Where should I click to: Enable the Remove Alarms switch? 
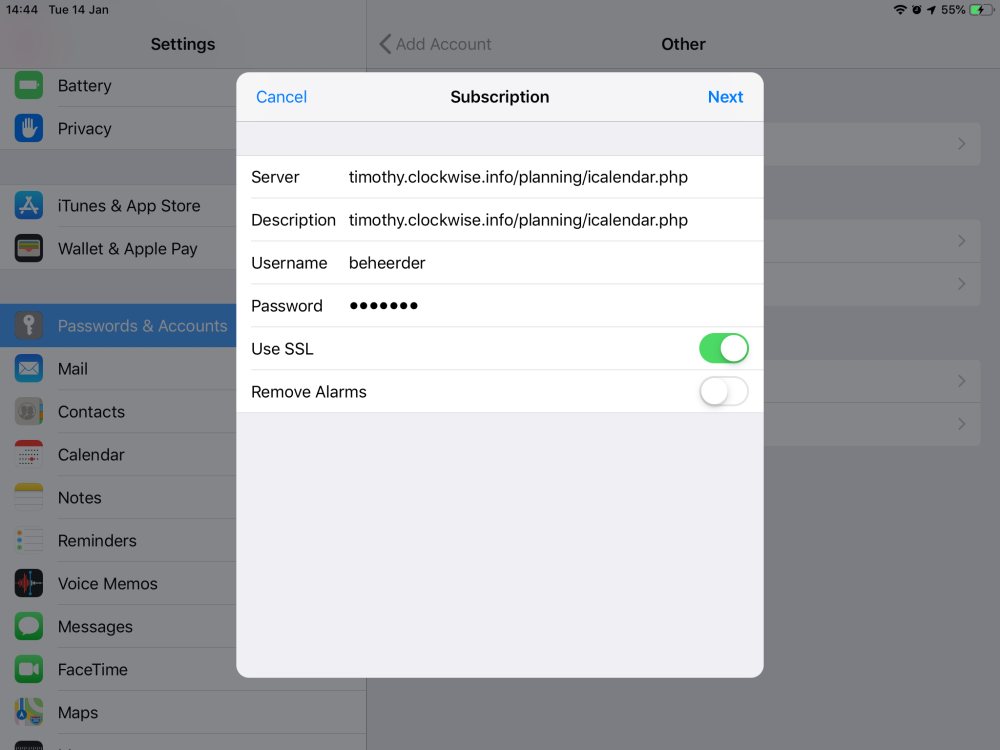pyautogui.click(x=723, y=392)
